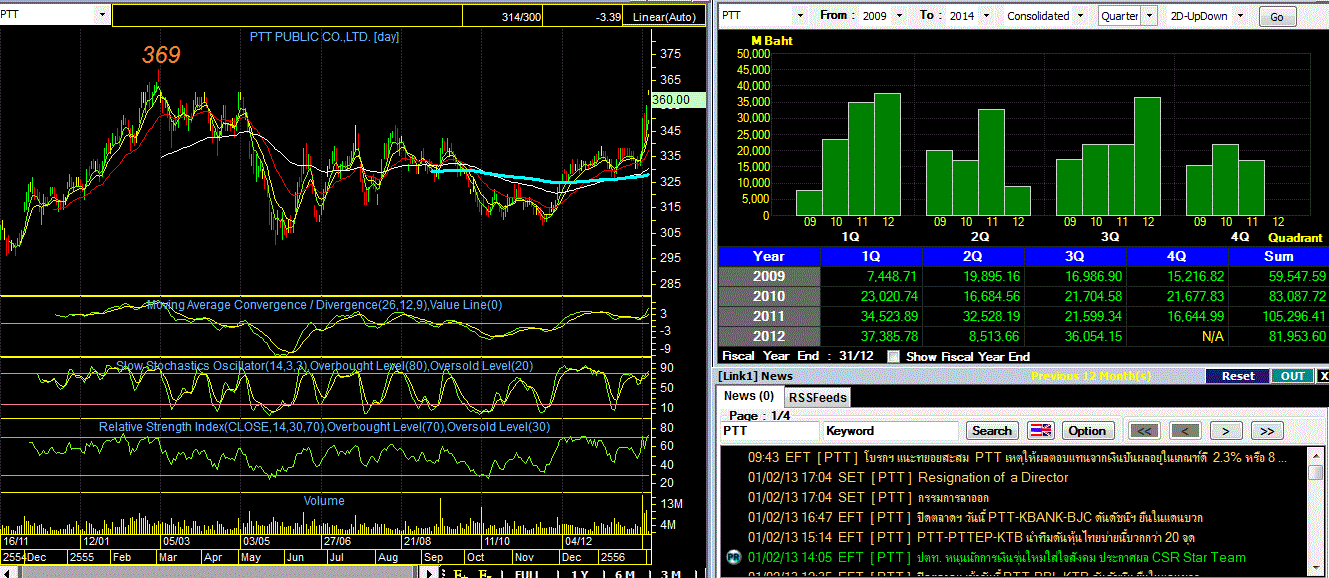The image size is (1329, 578).
Task: Click the OUT button
Action: click(x=1292, y=376)
